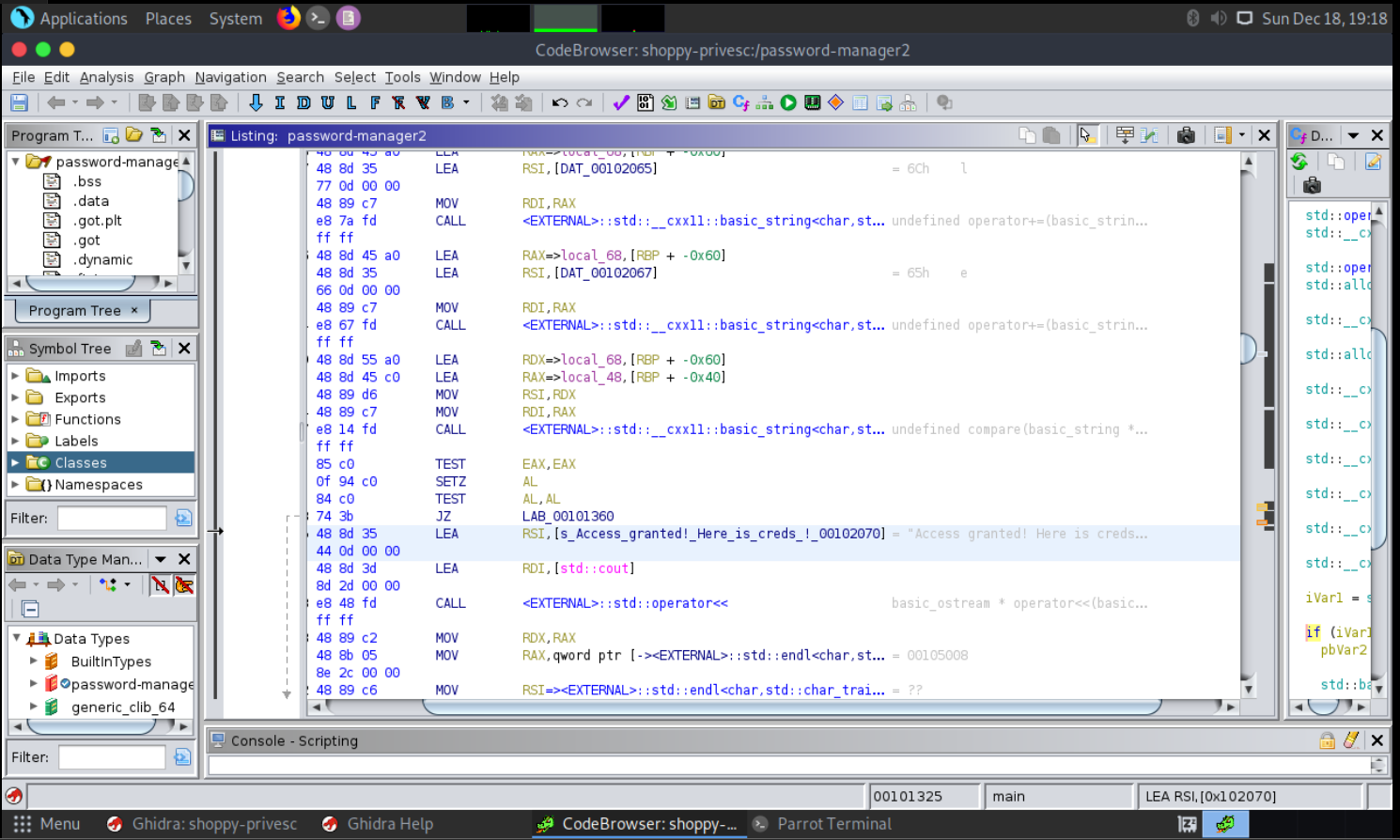Expand the Functions node in Symbol Tree
The image size is (1400, 840).
[15, 419]
